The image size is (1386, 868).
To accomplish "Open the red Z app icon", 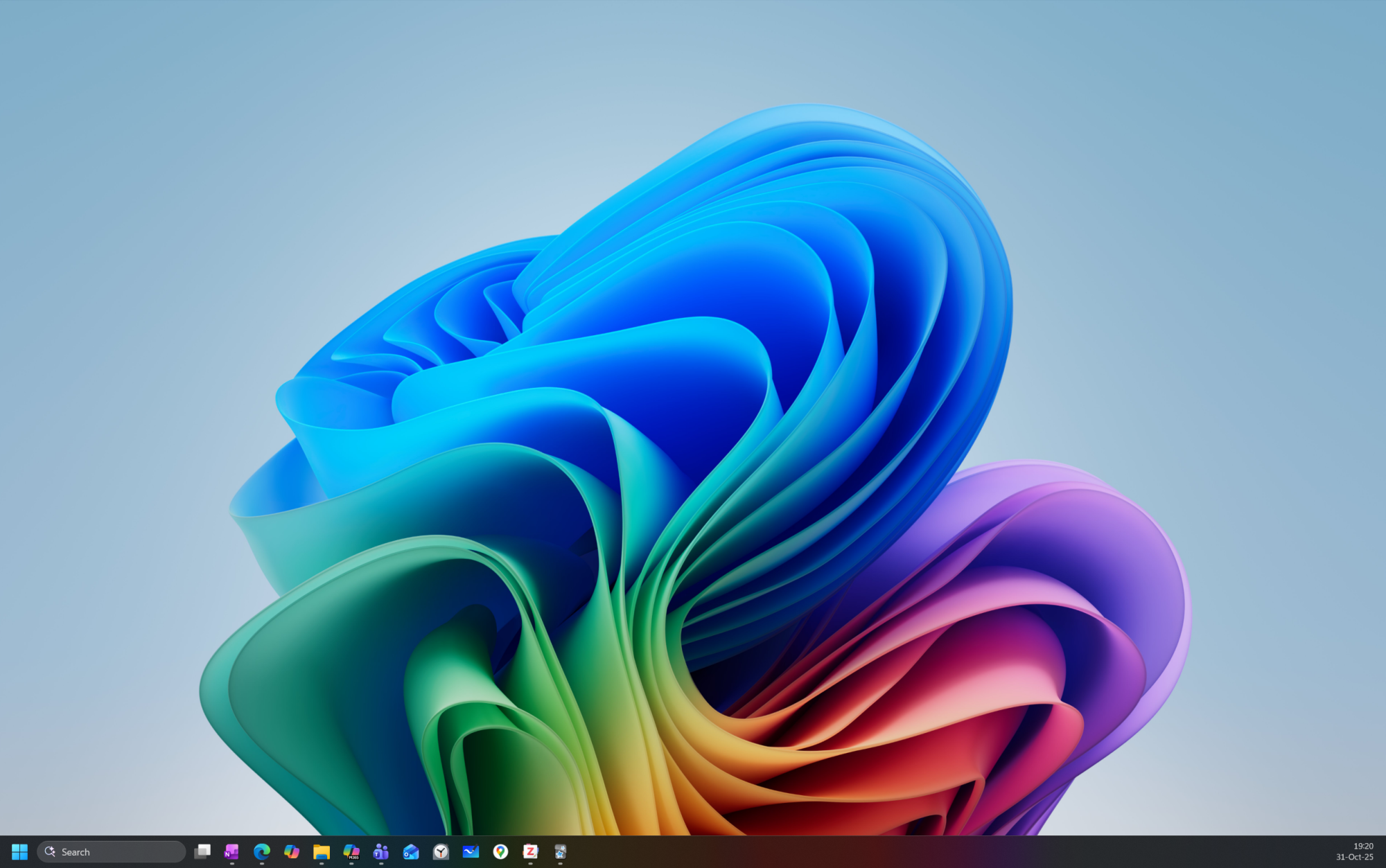I will tap(530, 851).
